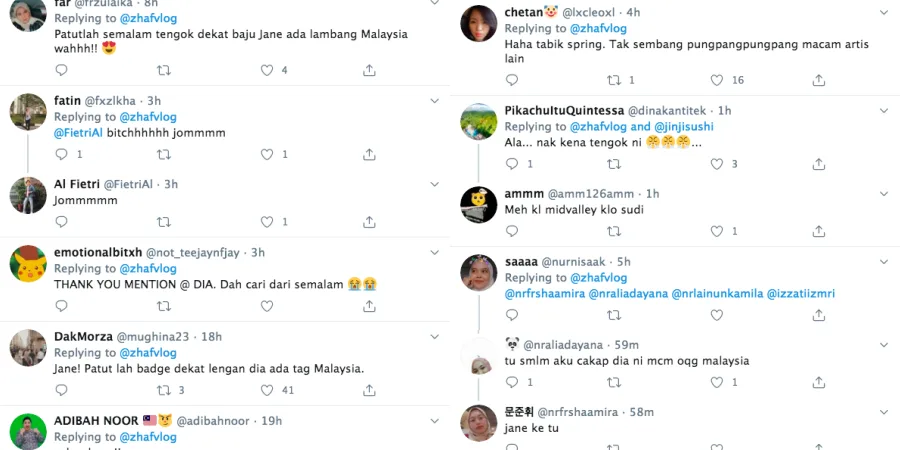The image size is (900, 450).
Task: Open more options for fatin's tweet
Action: (x=434, y=99)
